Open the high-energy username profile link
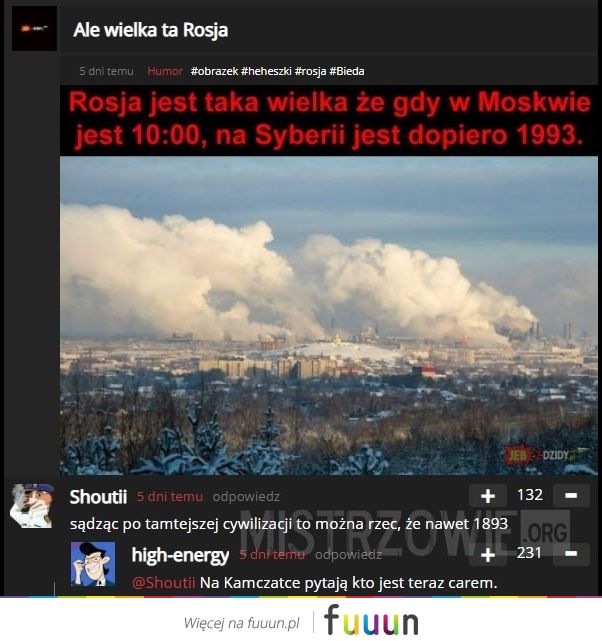Viewport: 602px width, 641px height. tap(180, 556)
